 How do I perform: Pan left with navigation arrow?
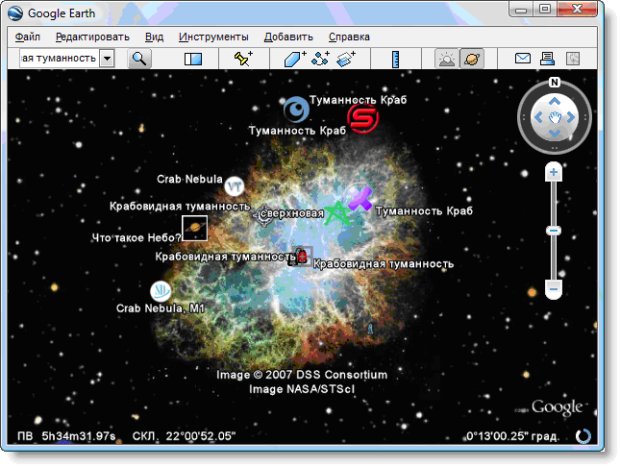coord(538,117)
